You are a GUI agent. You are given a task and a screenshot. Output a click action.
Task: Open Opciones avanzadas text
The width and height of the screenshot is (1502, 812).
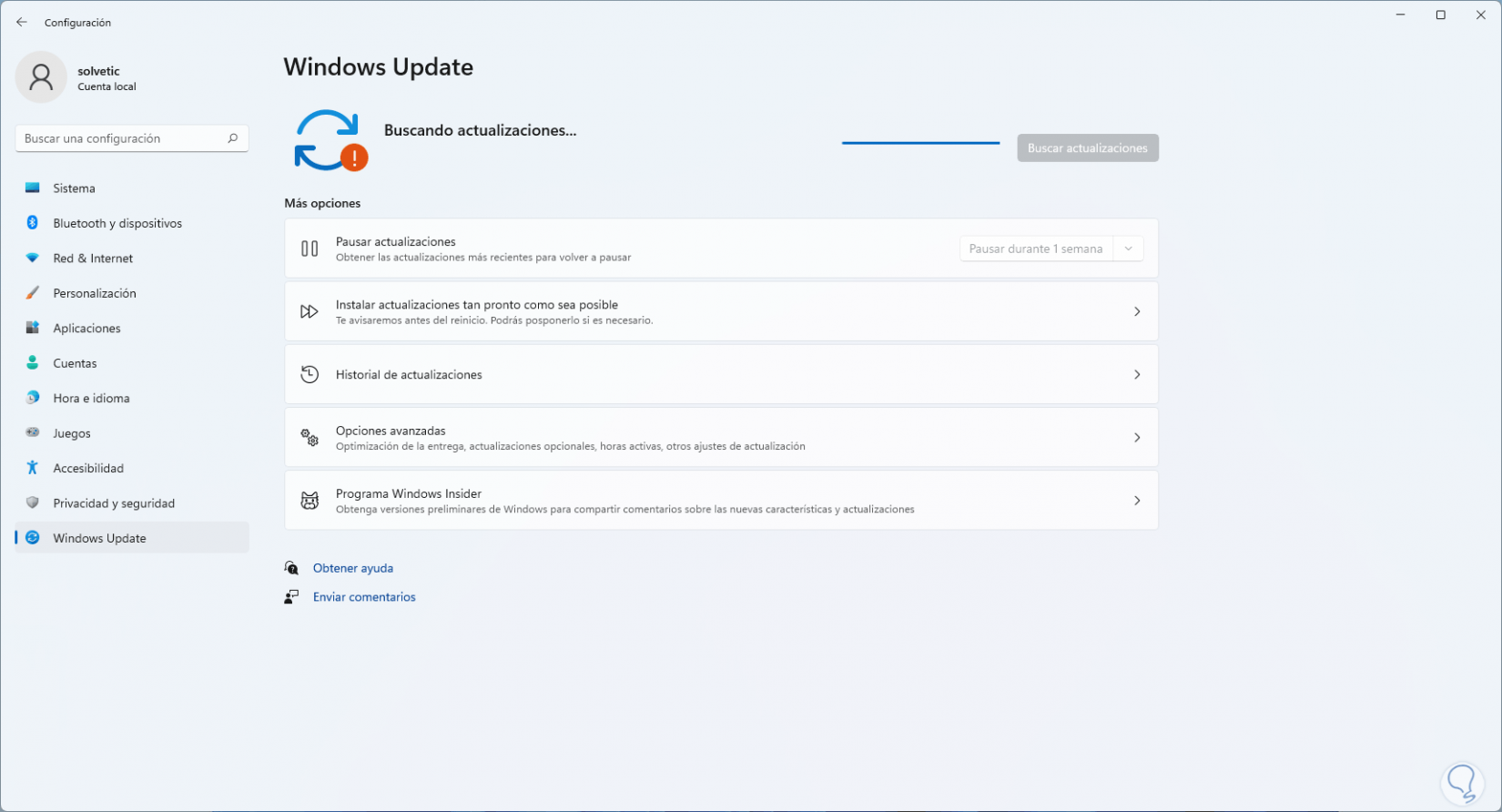coord(391,431)
